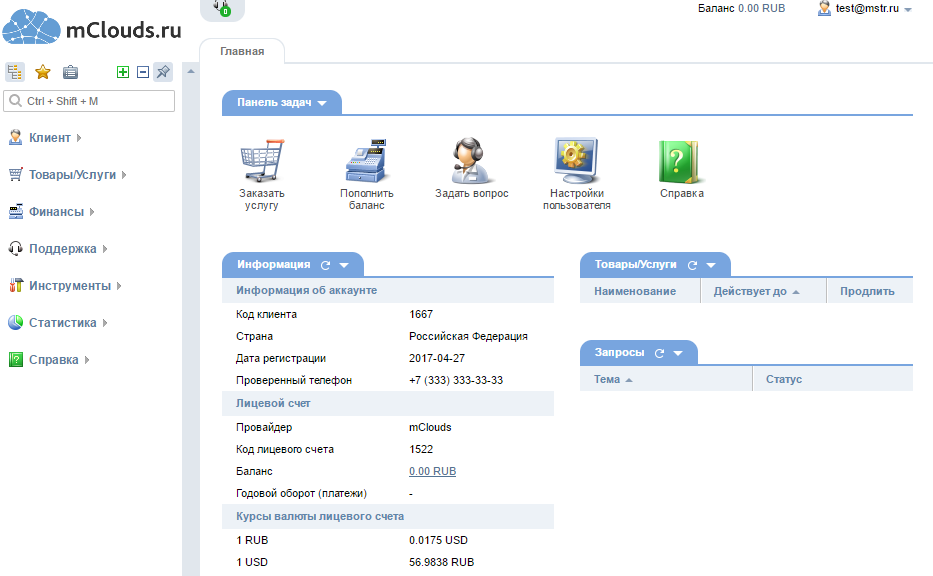
Task: Refresh the Информация panel
Action: coord(325,265)
